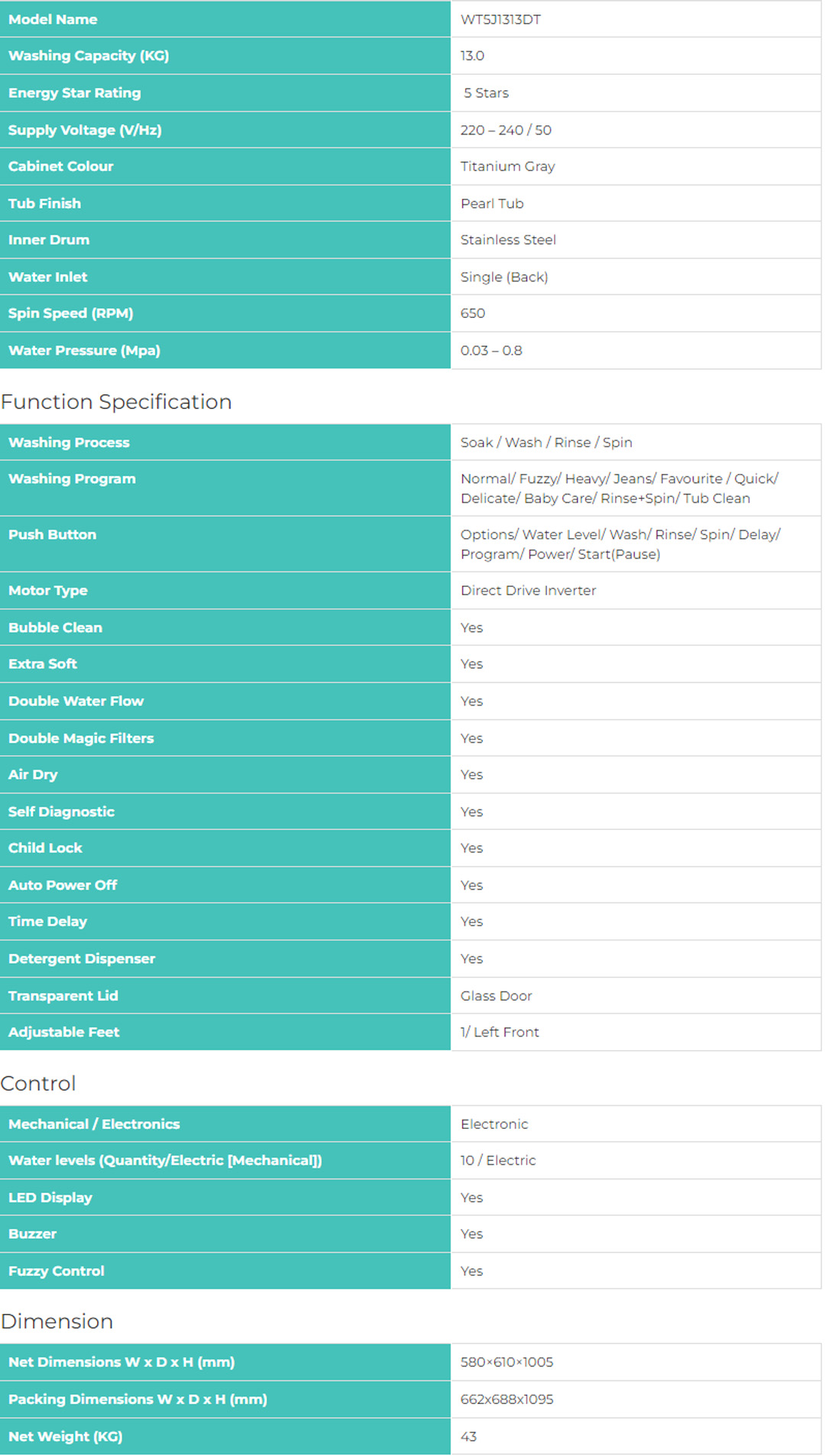
Task: Click the LED Display row label
Action: coord(50,1198)
